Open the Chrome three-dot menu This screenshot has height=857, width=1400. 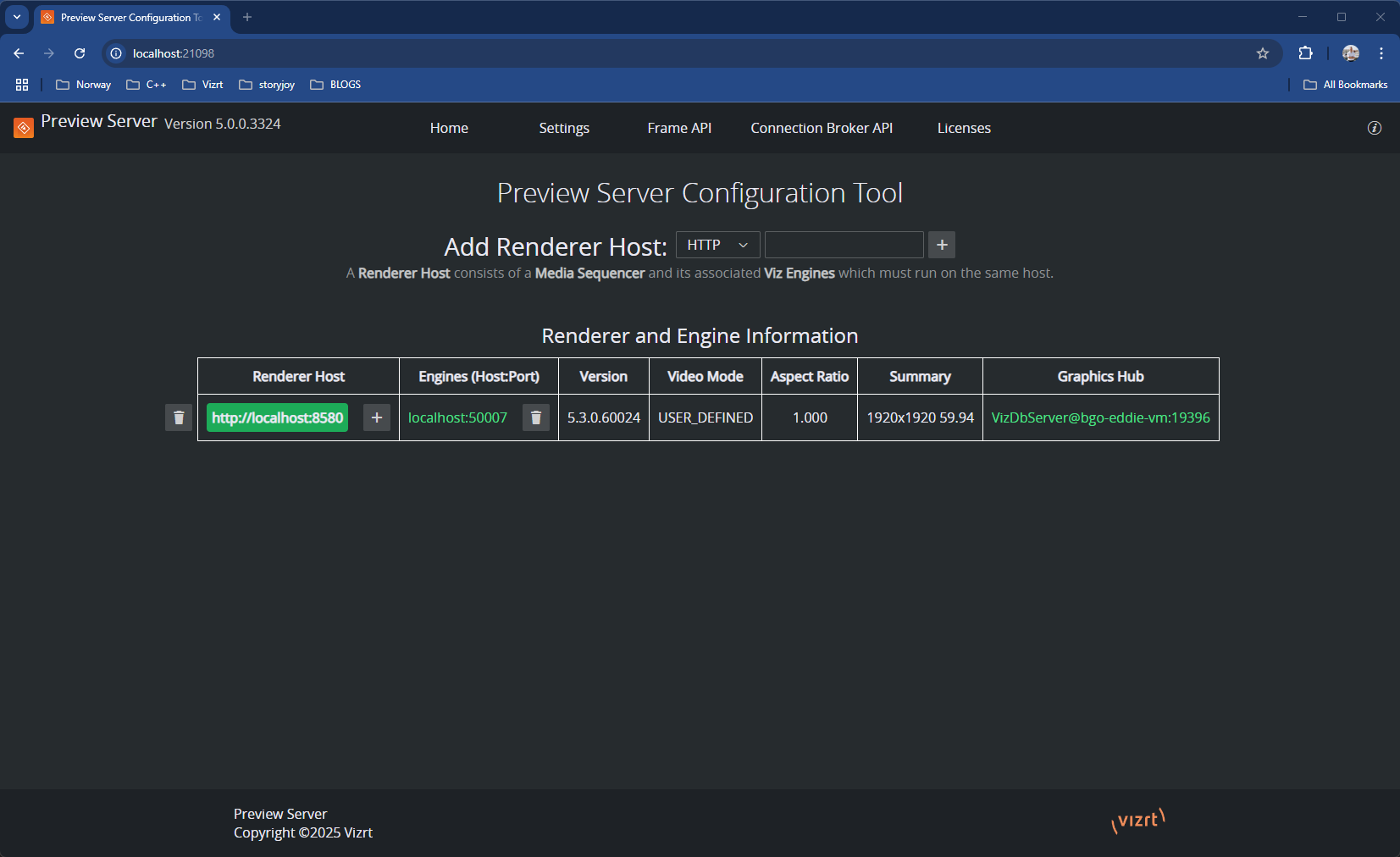pyautogui.click(x=1381, y=53)
